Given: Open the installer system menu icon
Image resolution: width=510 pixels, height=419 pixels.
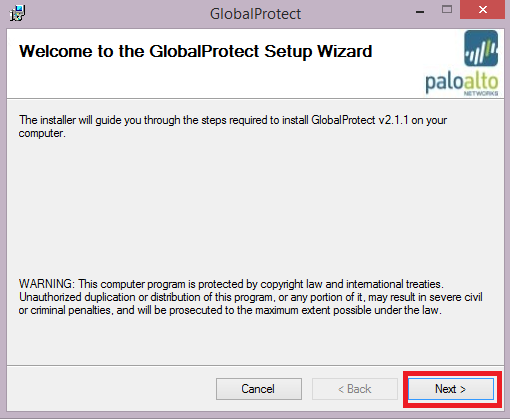Looking at the screenshot, I should pyautogui.click(x=17, y=13).
